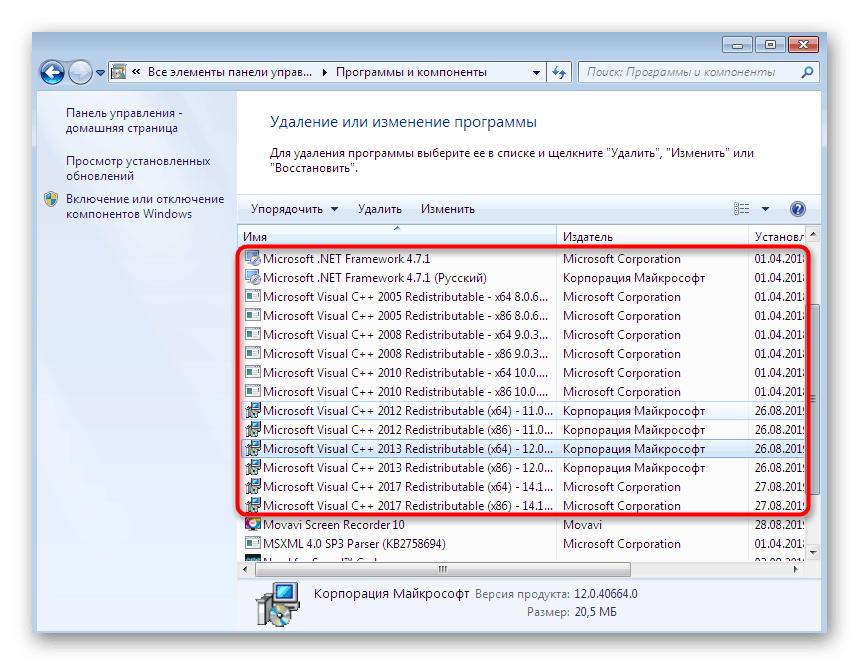Click 'Корпорация Майкрософт' publisher in .NET Русский row
859x665 pixels.
[x=634, y=278]
